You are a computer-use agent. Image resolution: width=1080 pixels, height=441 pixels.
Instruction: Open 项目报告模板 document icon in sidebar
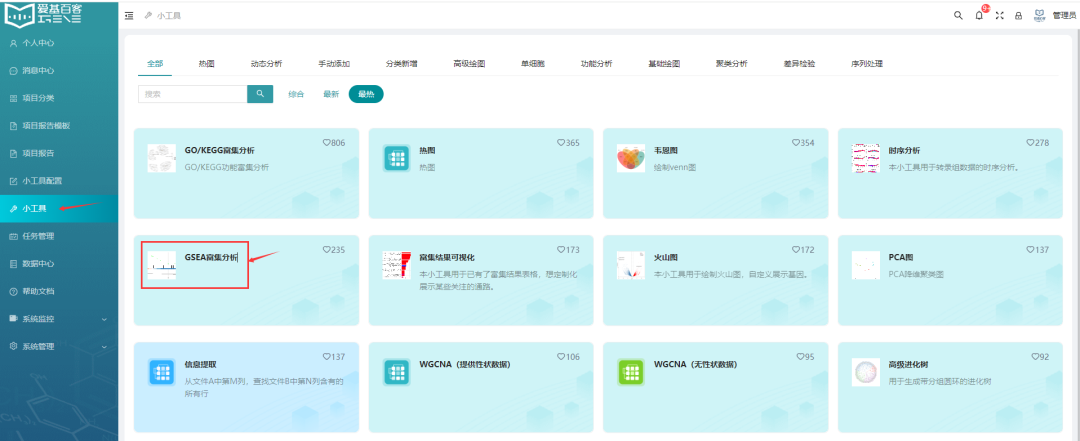13,125
